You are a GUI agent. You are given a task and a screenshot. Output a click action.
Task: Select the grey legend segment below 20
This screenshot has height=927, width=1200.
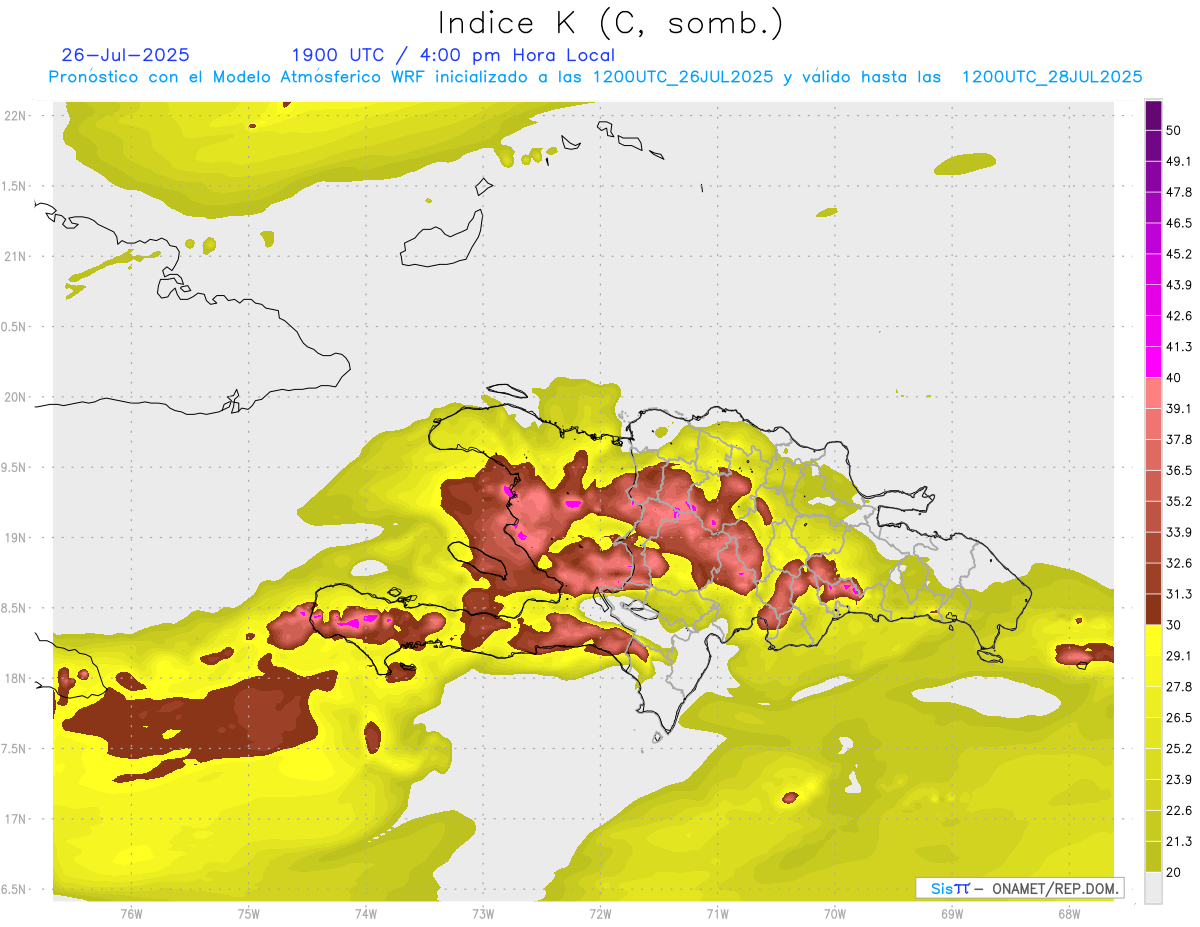click(1153, 888)
